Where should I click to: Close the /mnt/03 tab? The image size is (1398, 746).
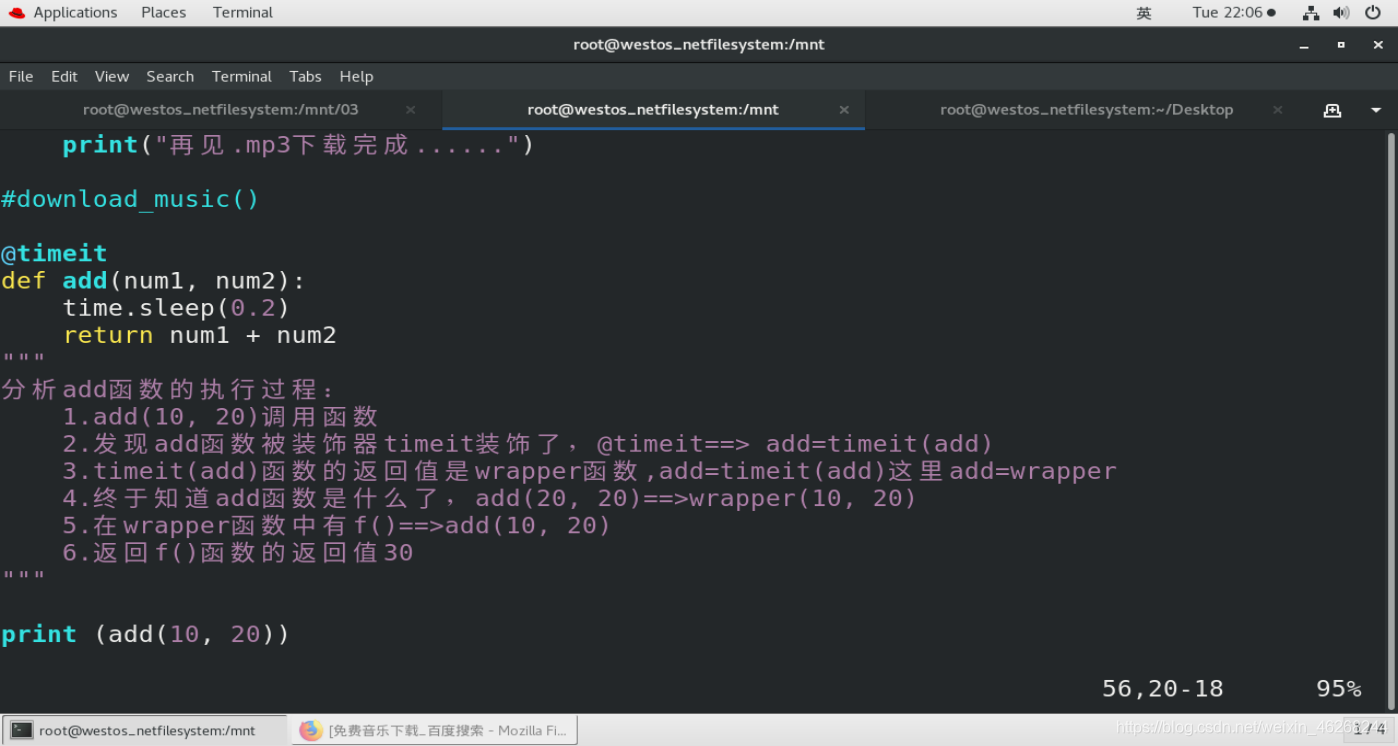[x=410, y=110]
